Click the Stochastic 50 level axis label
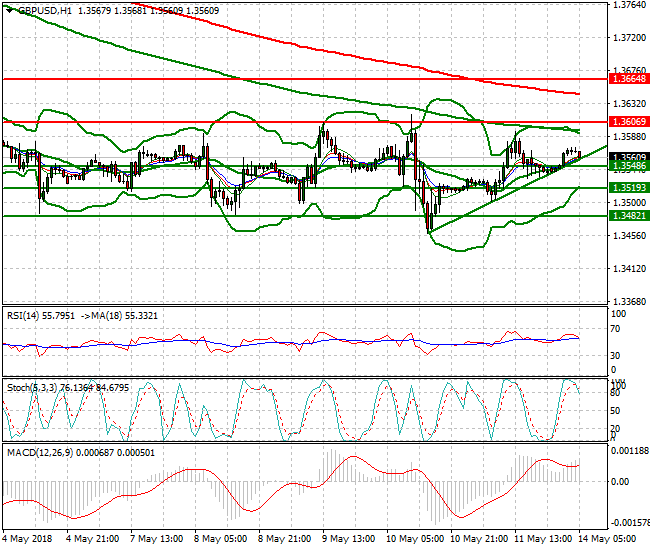Screen dimensions: 650x550 [x=616, y=411]
